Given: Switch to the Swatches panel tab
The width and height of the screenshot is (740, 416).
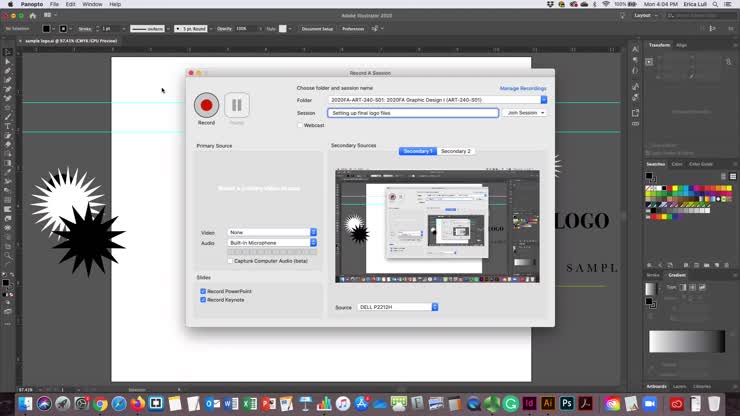Looking at the screenshot, I should coord(656,164).
